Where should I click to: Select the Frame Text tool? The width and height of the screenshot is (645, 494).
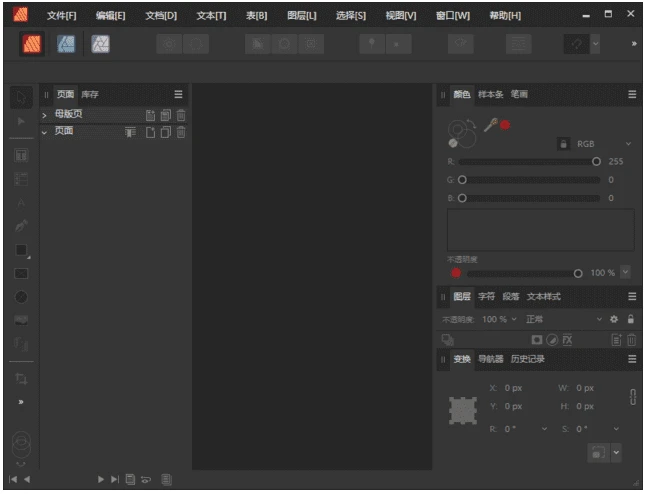click(21, 155)
